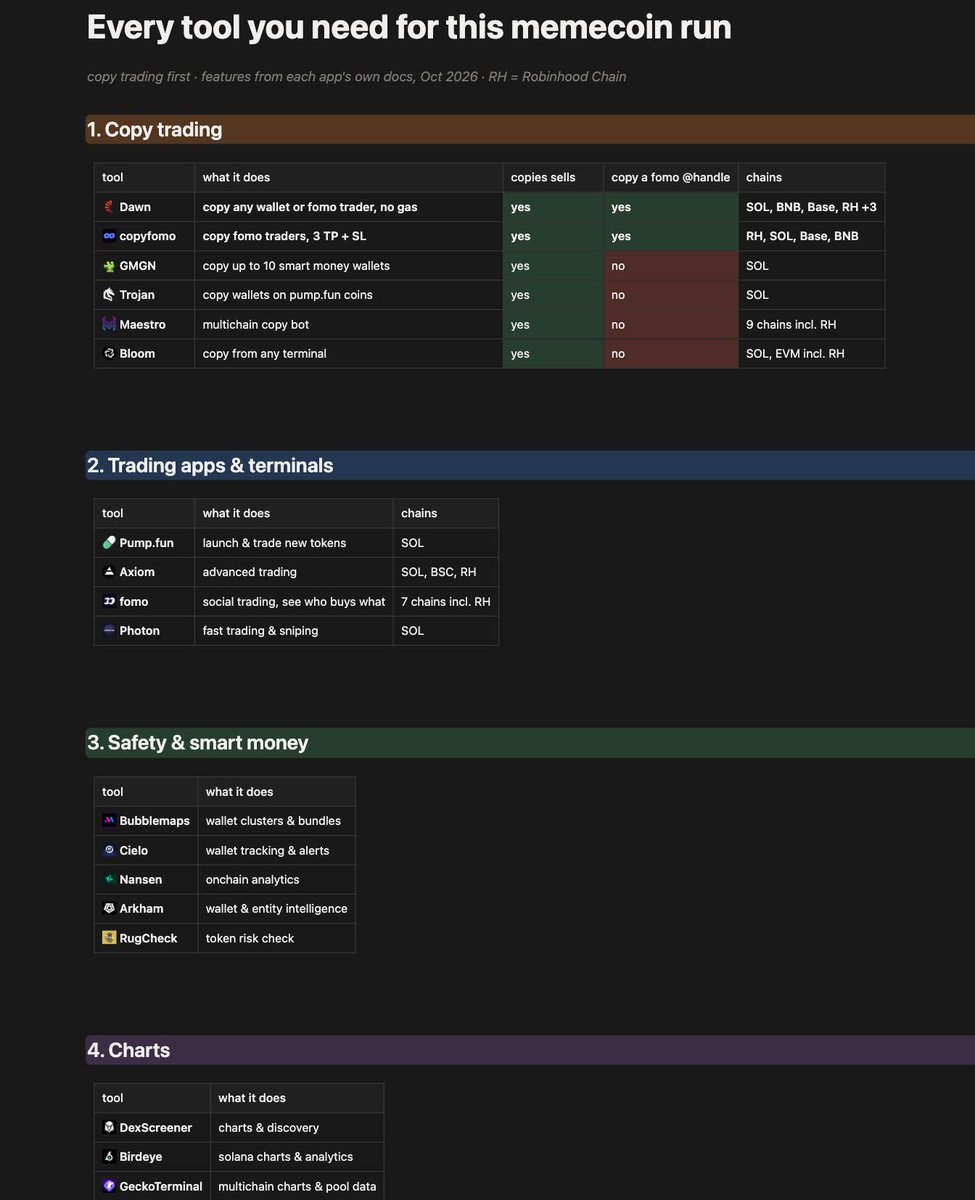Click the green '3. Safety & smart money' header
This screenshot has width=975, height=1200.
[530, 743]
